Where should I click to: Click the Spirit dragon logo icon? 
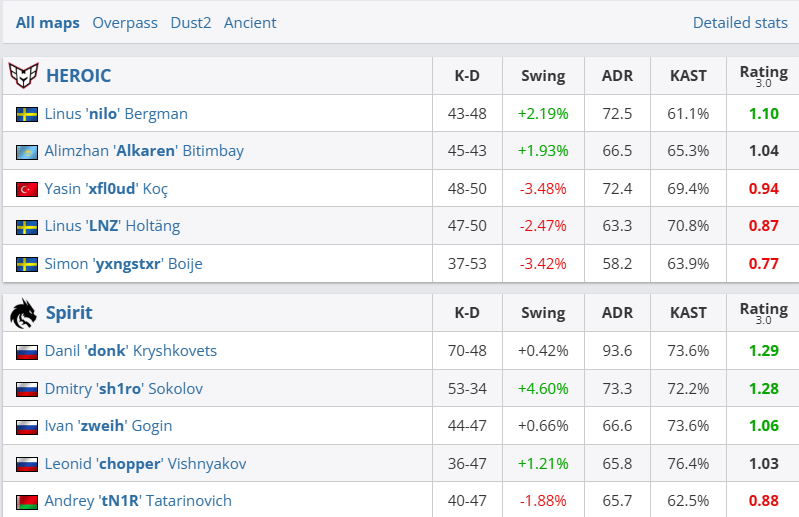(23, 313)
